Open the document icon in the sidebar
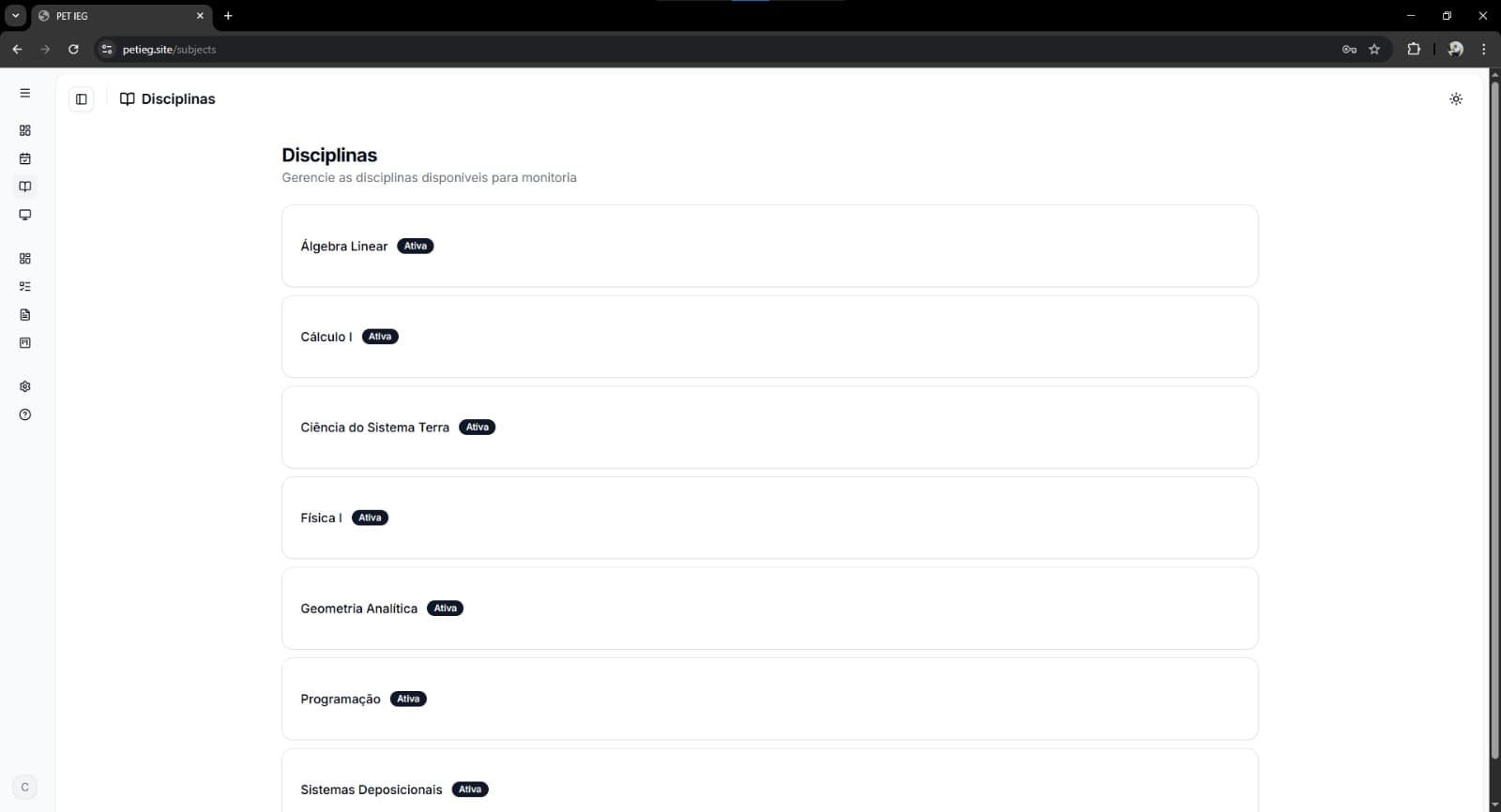 pos(25,315)
